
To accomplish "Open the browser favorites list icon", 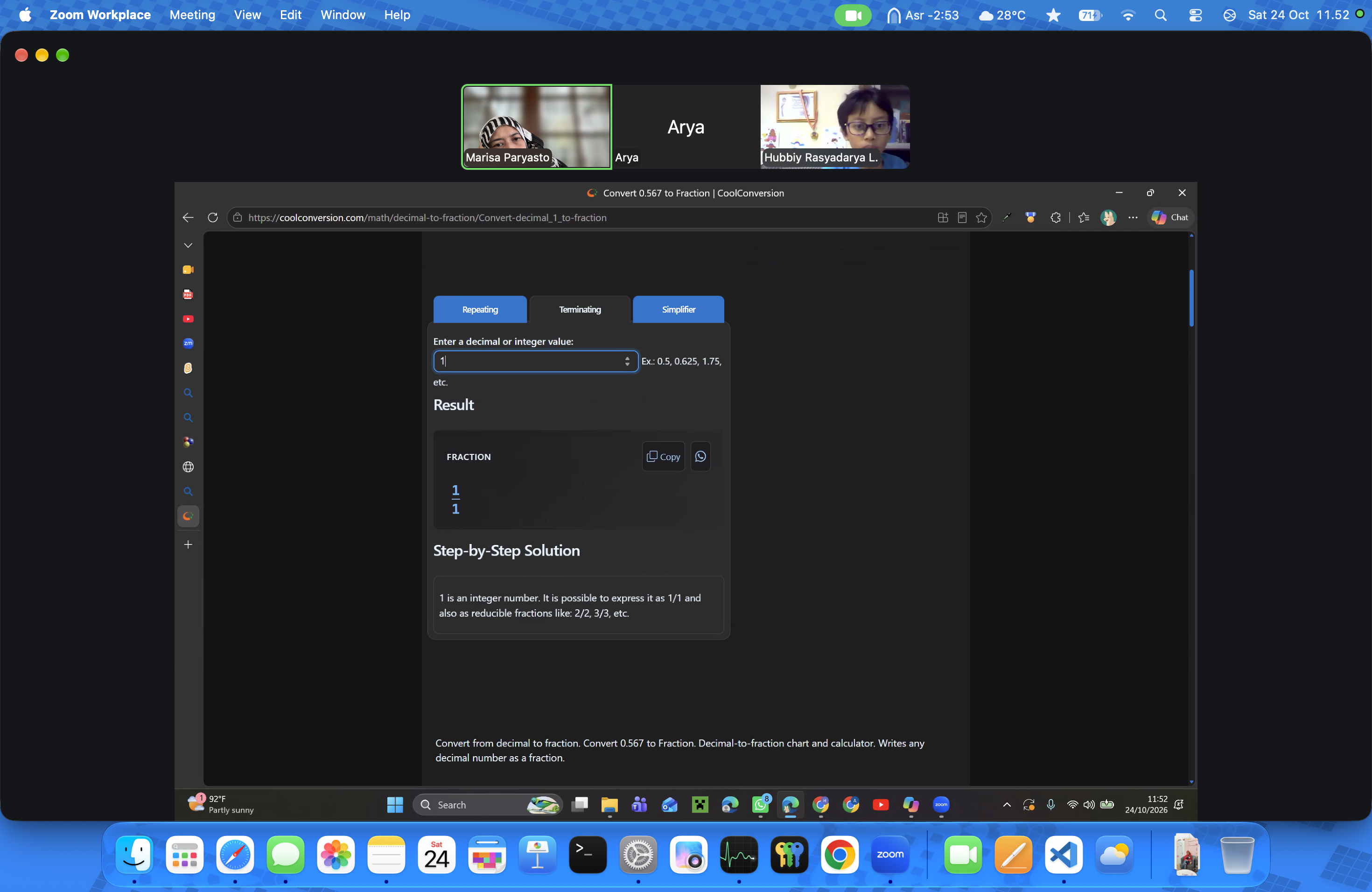I will 1083,218.
